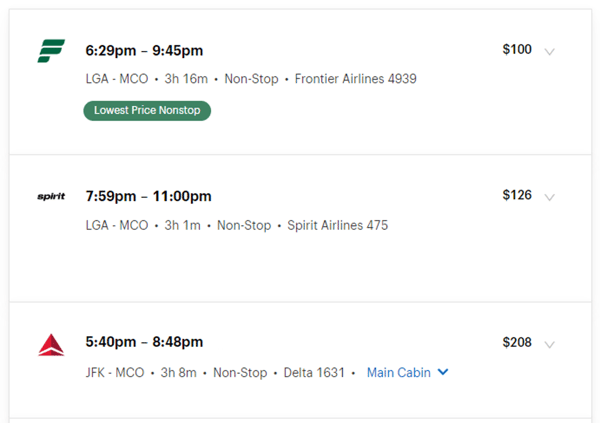Expand the $208 Delta flight chevron

click(x=549, y=345)
